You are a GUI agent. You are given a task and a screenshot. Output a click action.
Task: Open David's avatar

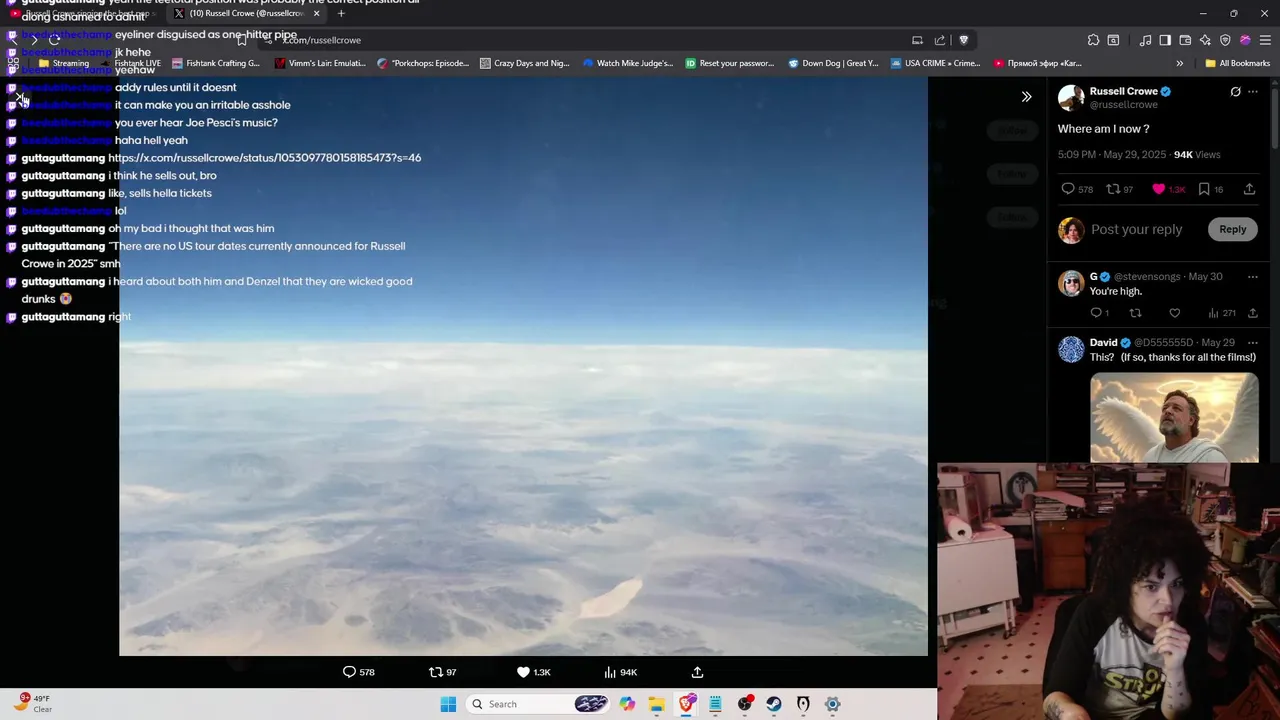[1071, 349]
